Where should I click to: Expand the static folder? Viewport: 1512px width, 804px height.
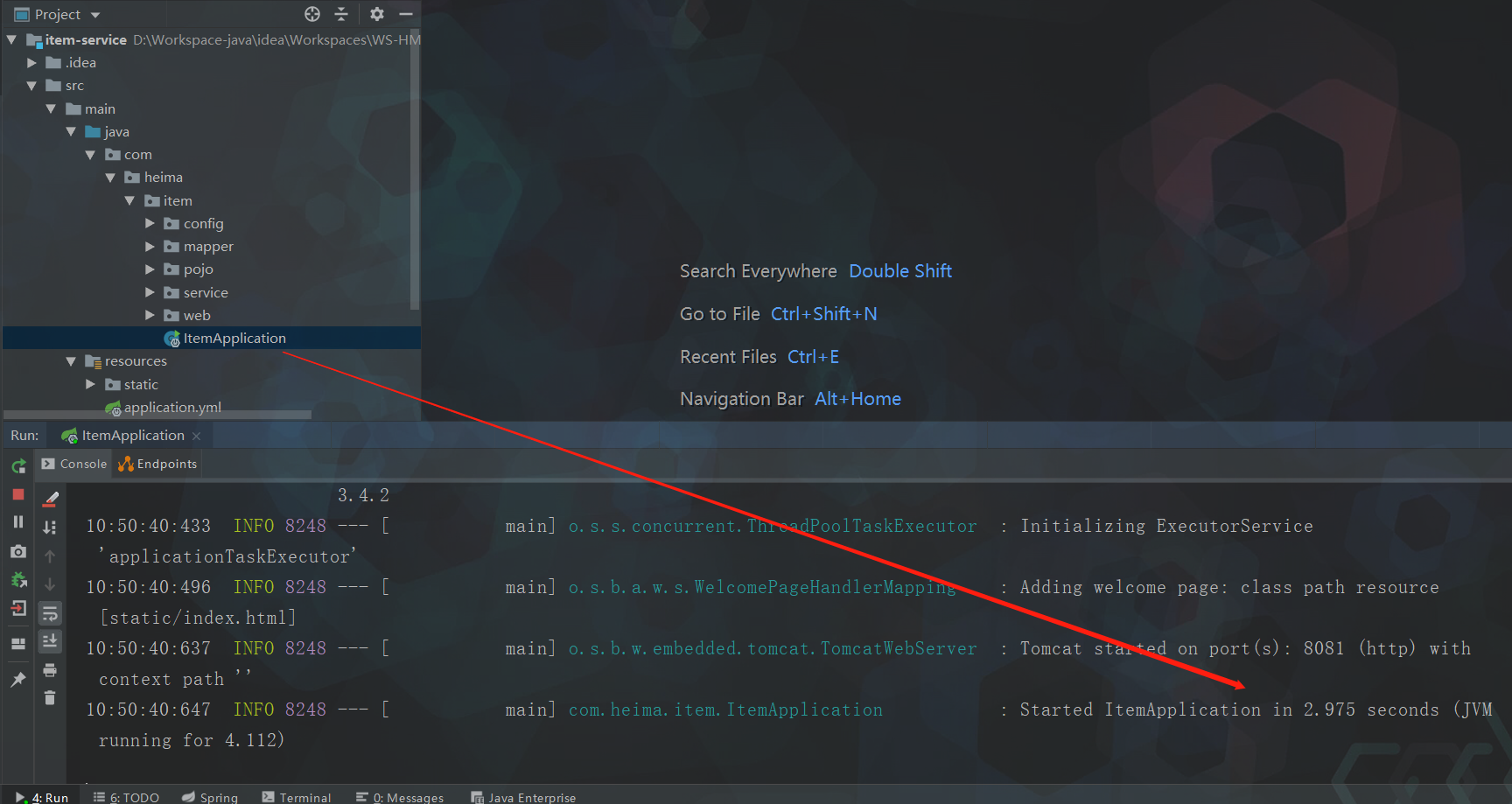coord(90,384)
